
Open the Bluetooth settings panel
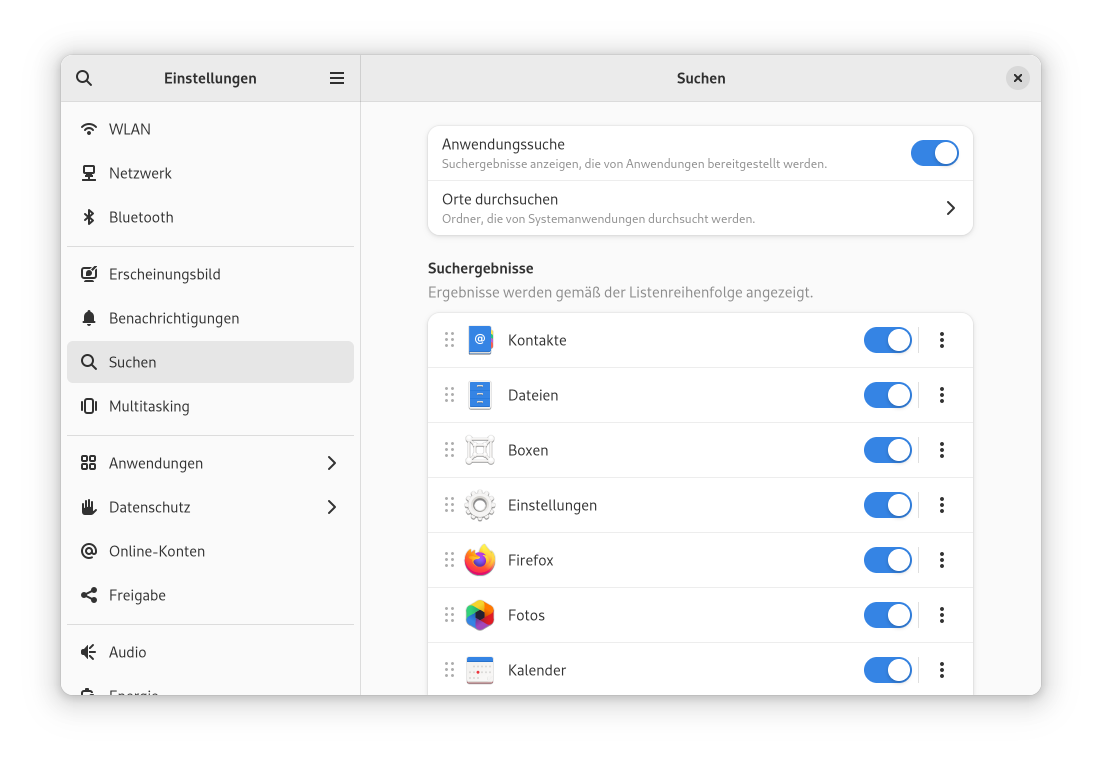pyautogui.click(x=141, y=217)
